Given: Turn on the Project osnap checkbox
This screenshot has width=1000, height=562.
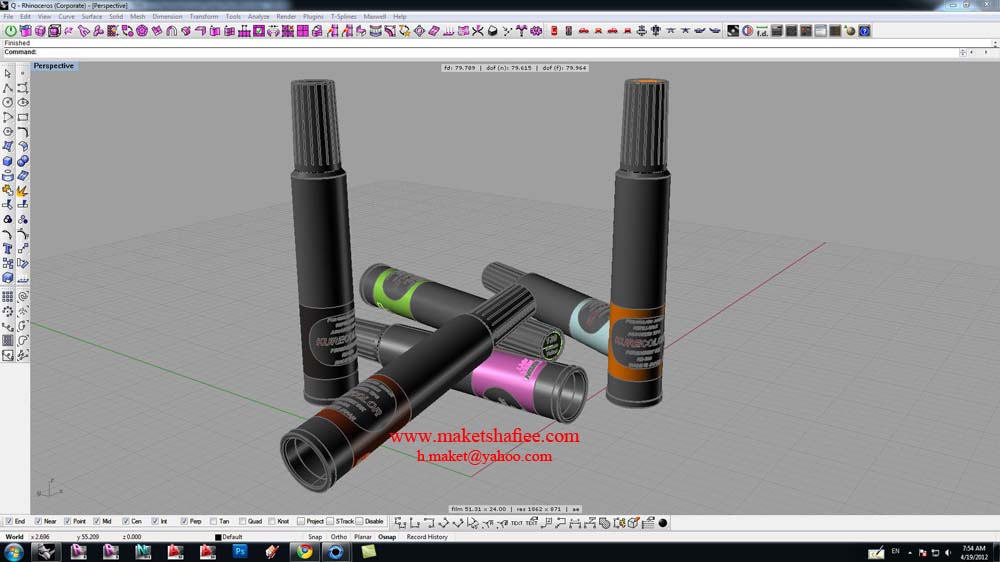Looking at the screenshot, I should tap(301, 522).
